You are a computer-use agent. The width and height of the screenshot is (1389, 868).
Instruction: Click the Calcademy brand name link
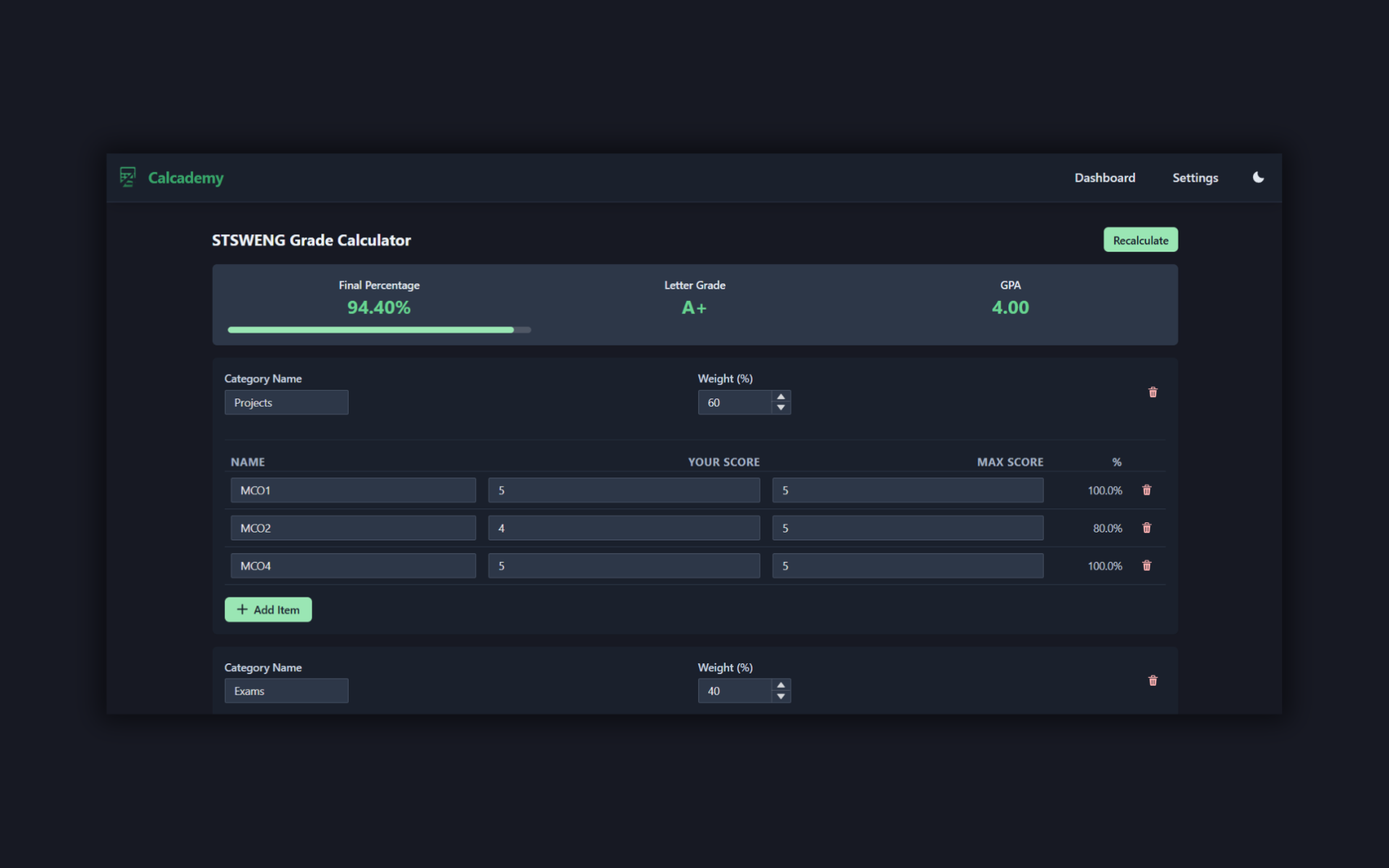pos(186,178)
